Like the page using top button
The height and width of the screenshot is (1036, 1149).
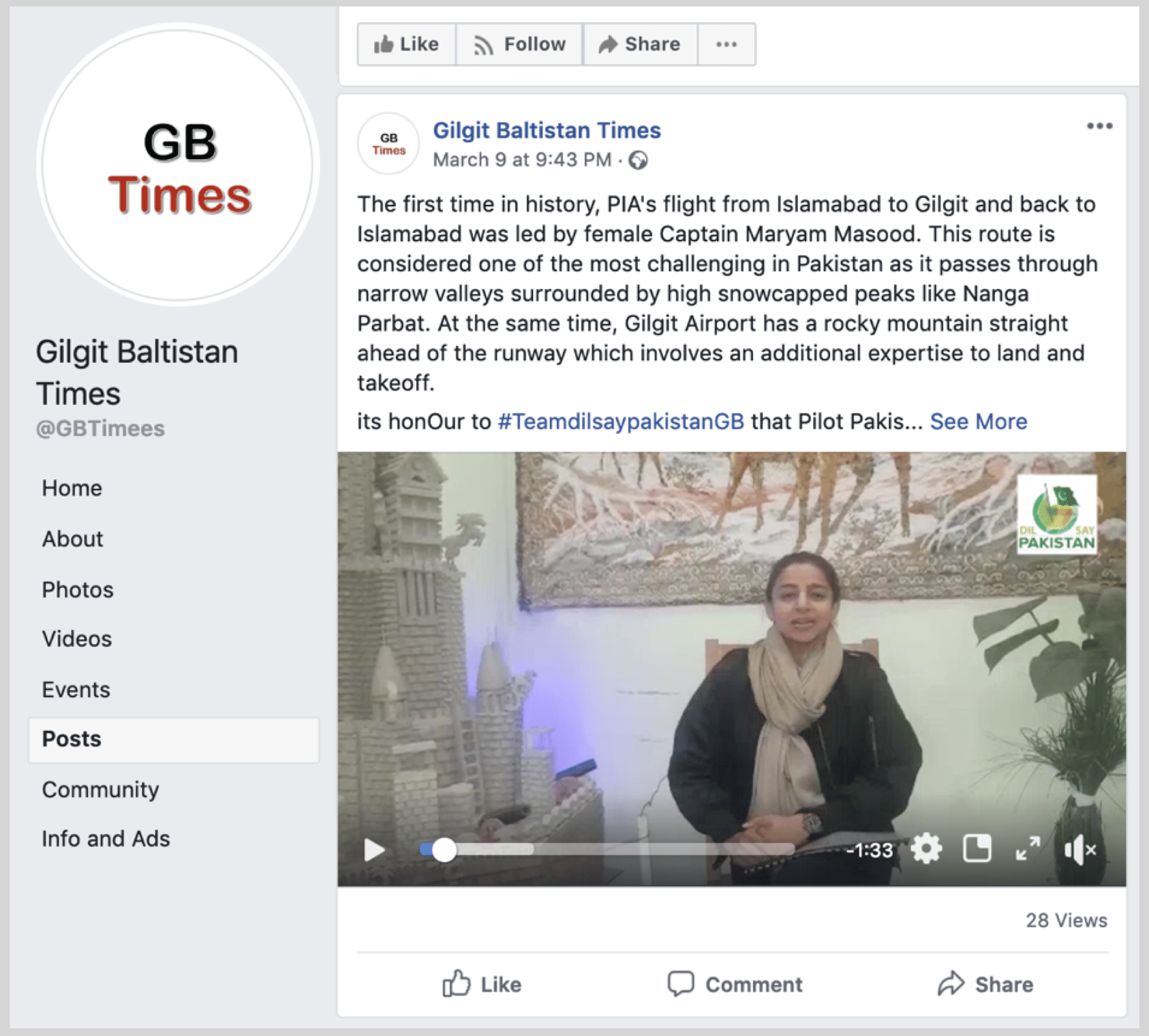pyautogui.click(x=406, y=44)
